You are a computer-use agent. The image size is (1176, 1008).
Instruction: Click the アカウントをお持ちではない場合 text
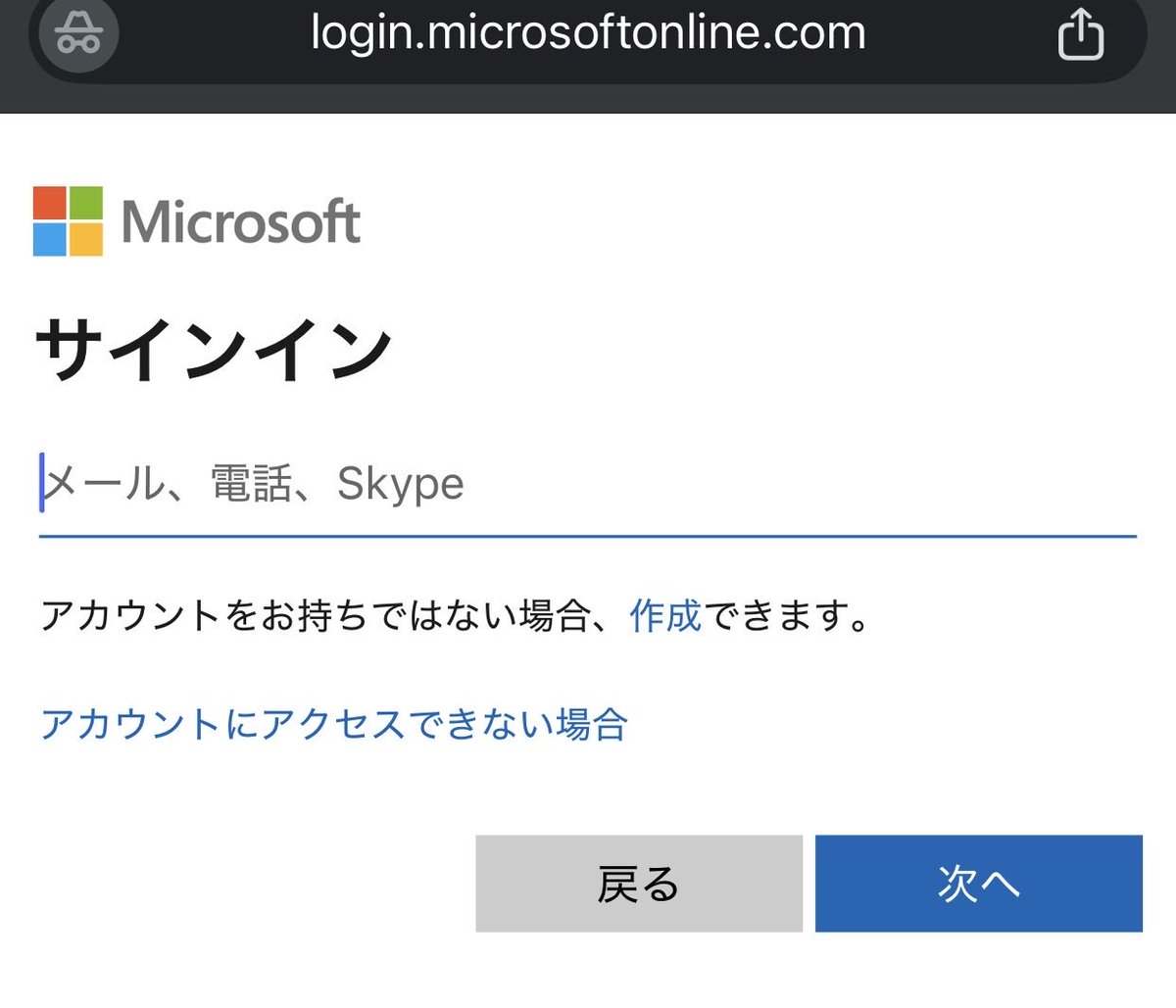click(x=316, y=616)
